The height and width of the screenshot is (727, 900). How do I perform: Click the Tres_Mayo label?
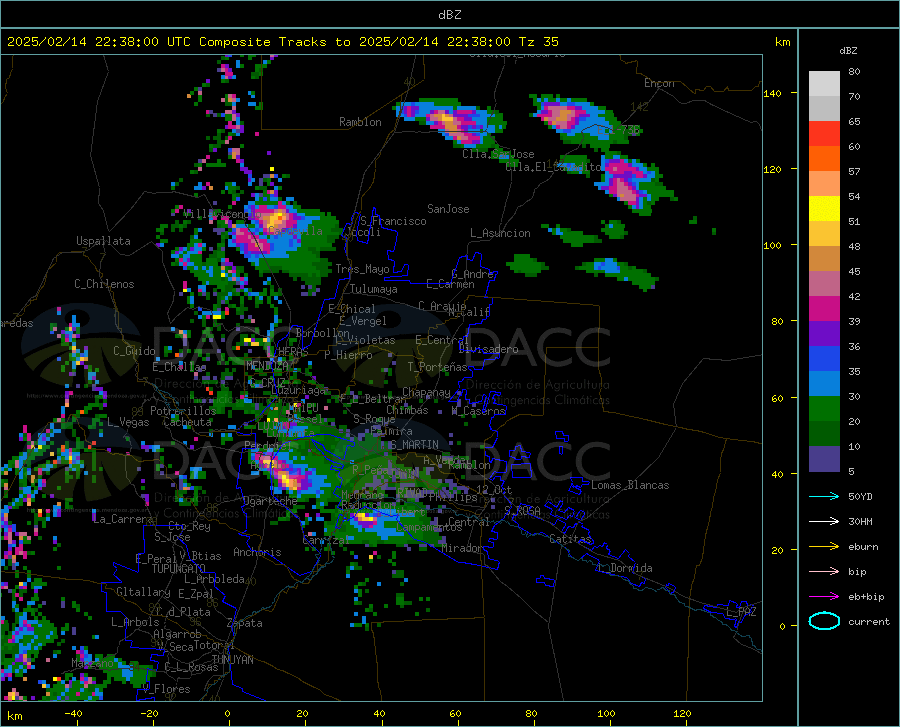(x=363, y=269)
